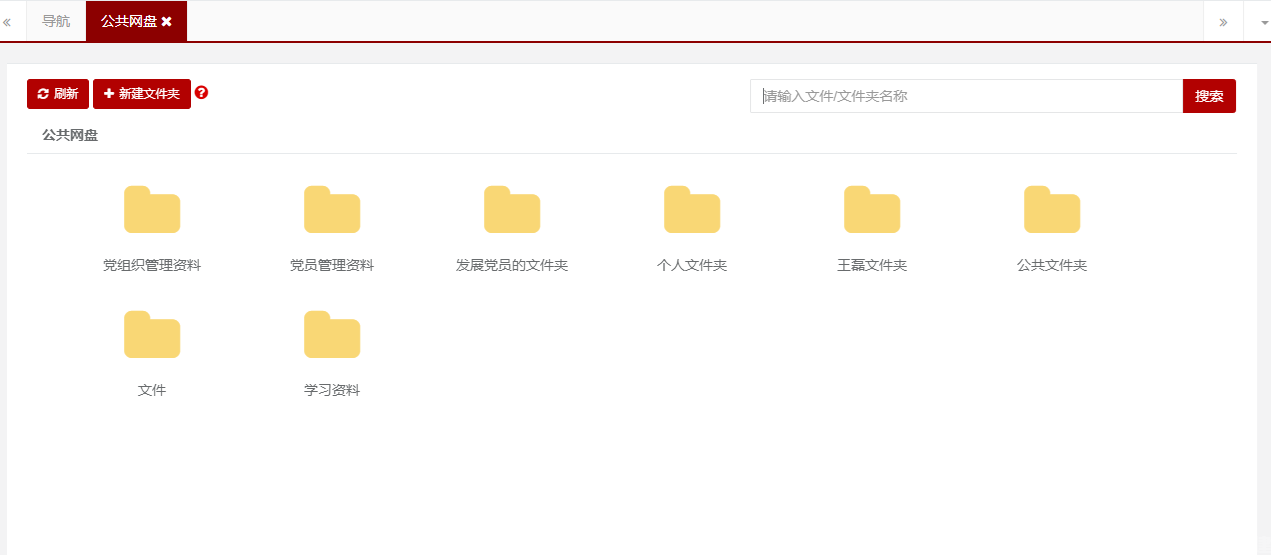Screen dimensions: 1271x555
Task: Click the red help question-mark icon
Action: click(x=202, y=92)
